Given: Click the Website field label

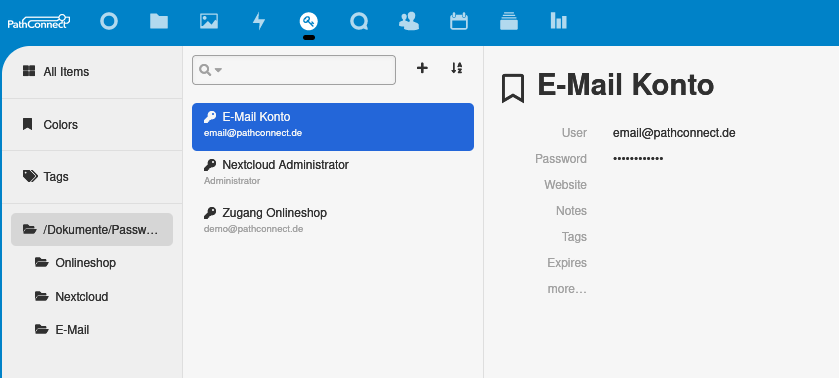Looking at the screenshot, I should pos(565,185).
